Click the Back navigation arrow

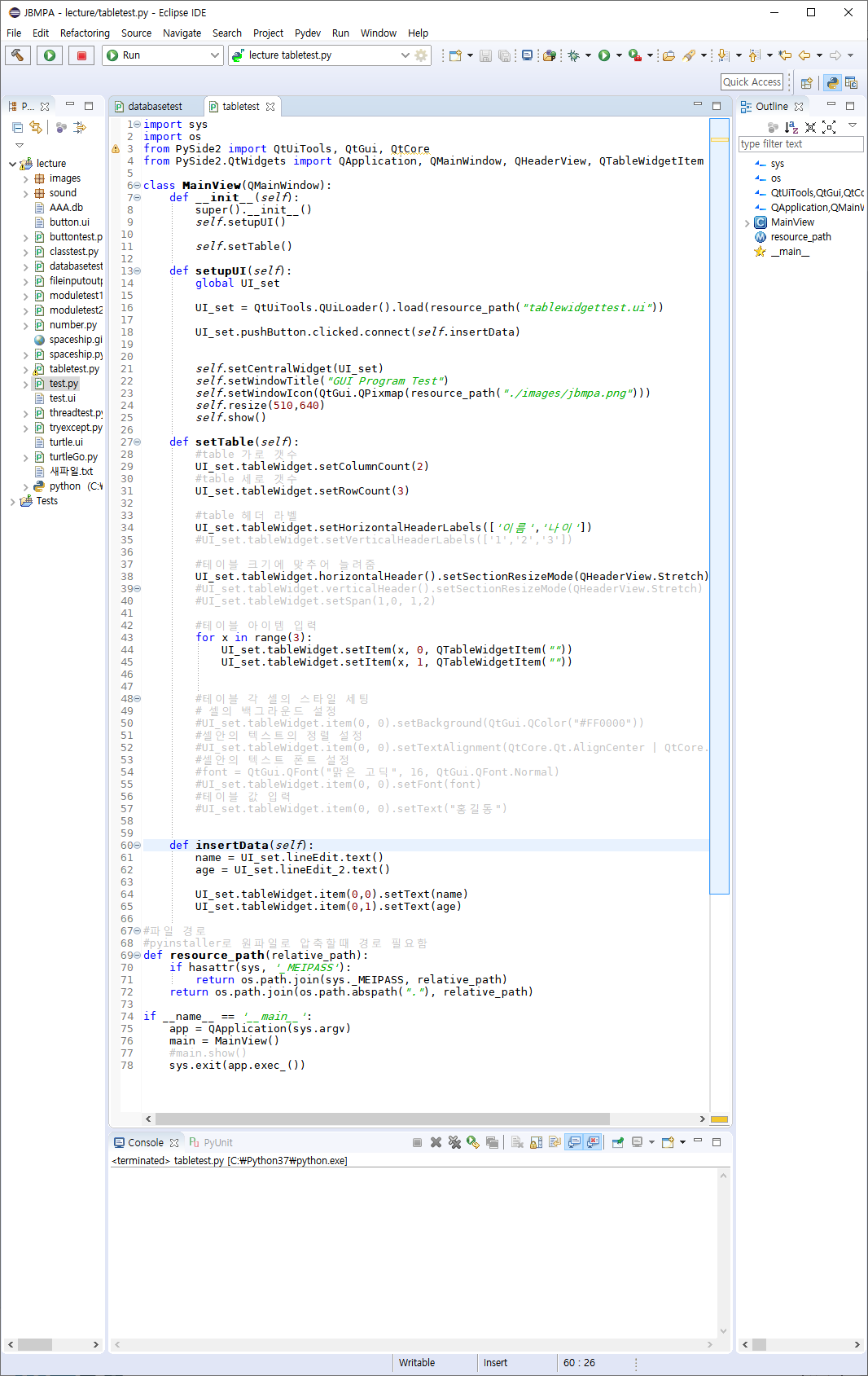804,55
